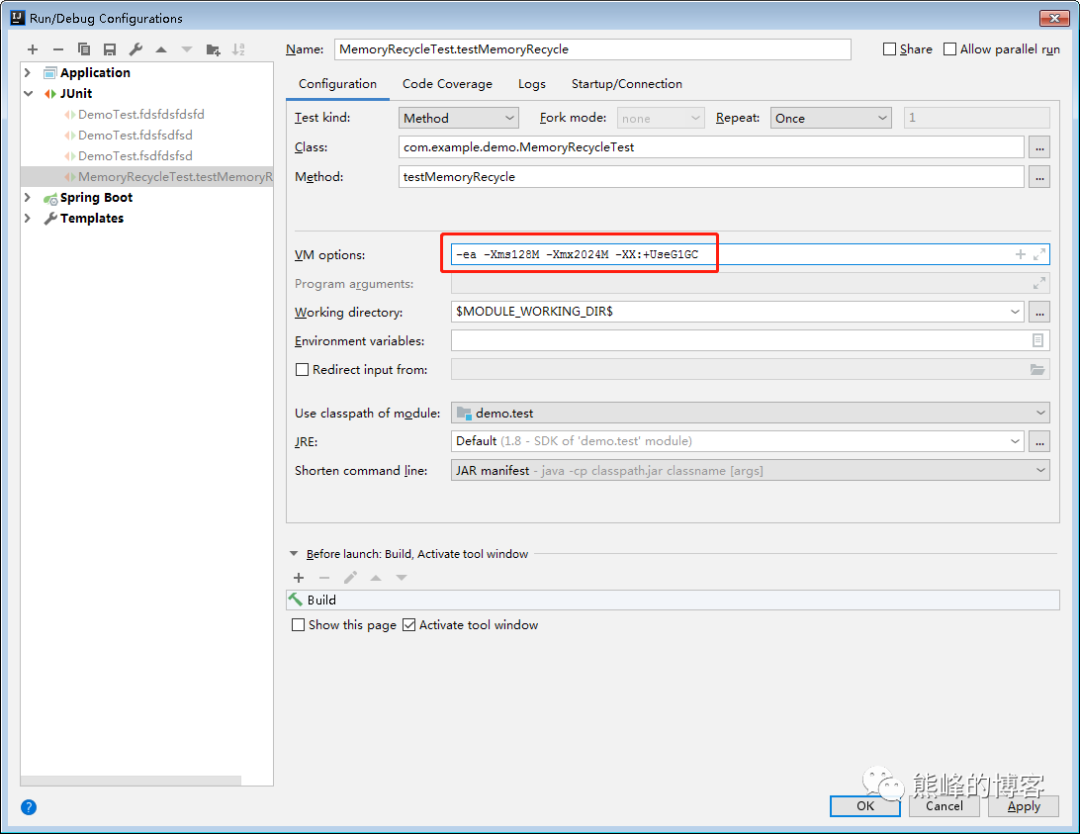Open the Repeat Once dropdown
The height and width of the screenshot is (834, 1080).
tap(831, 118)
